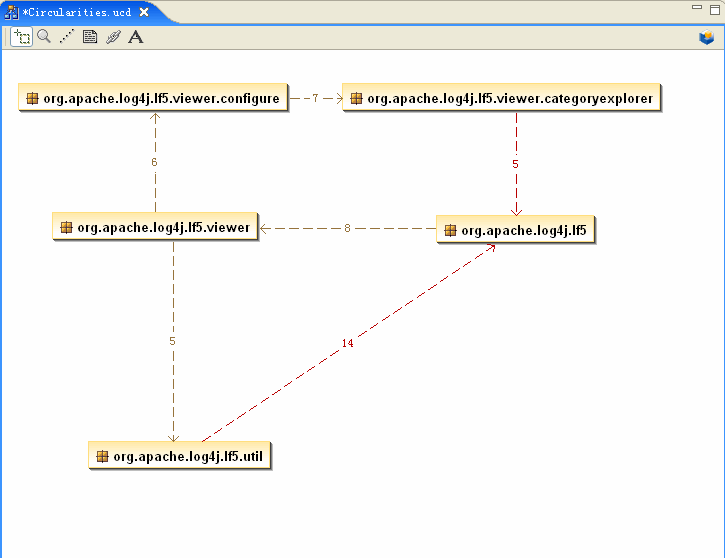725x558 pixels.
Task: Click dependency label 6 above viewer node
Action: tap(154, 162)
